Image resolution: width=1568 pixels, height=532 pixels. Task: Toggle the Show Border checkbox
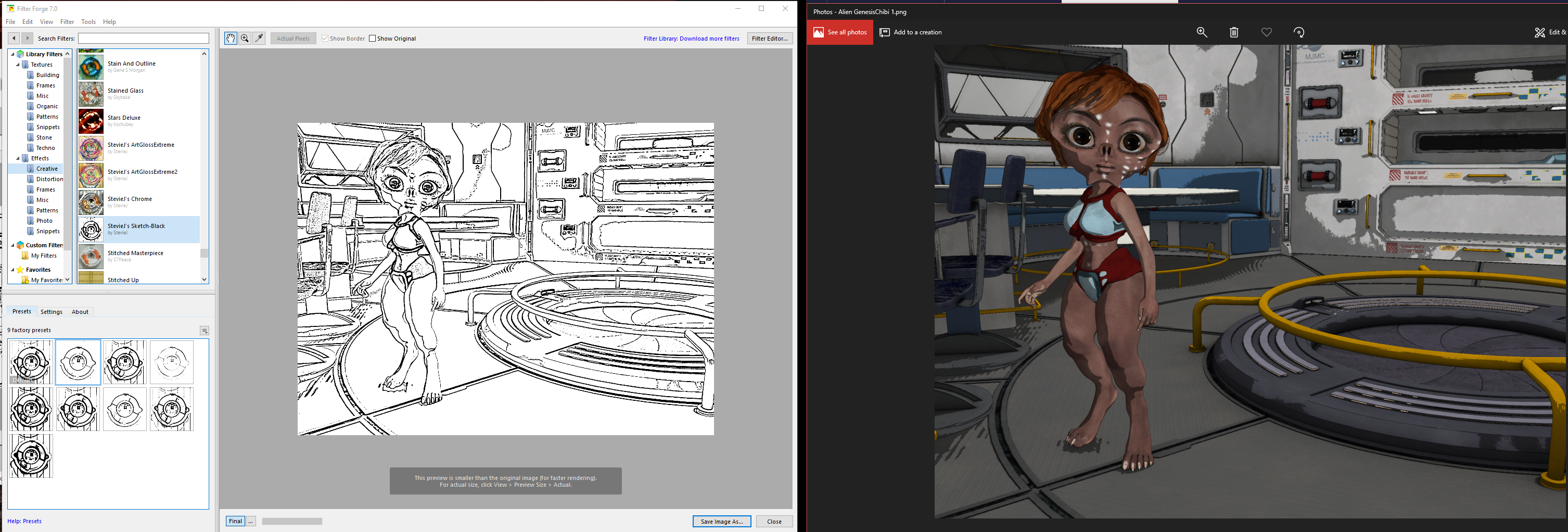click(x=325, y=39)
